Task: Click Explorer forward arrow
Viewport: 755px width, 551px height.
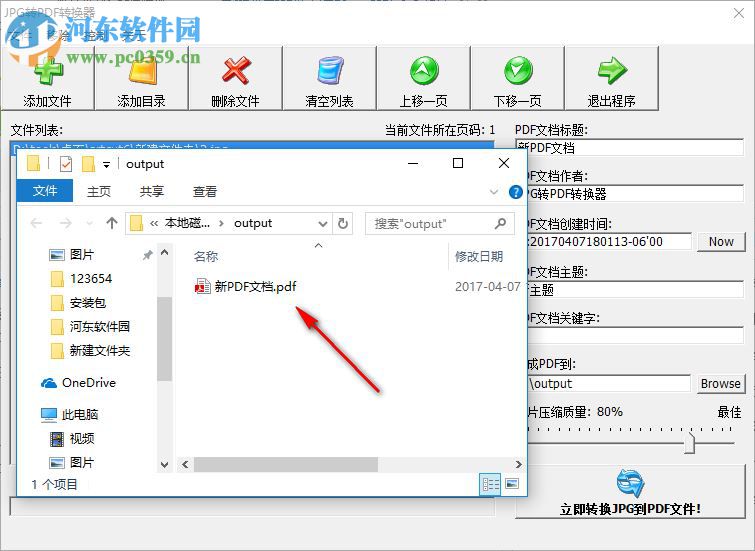Action: 65,223
